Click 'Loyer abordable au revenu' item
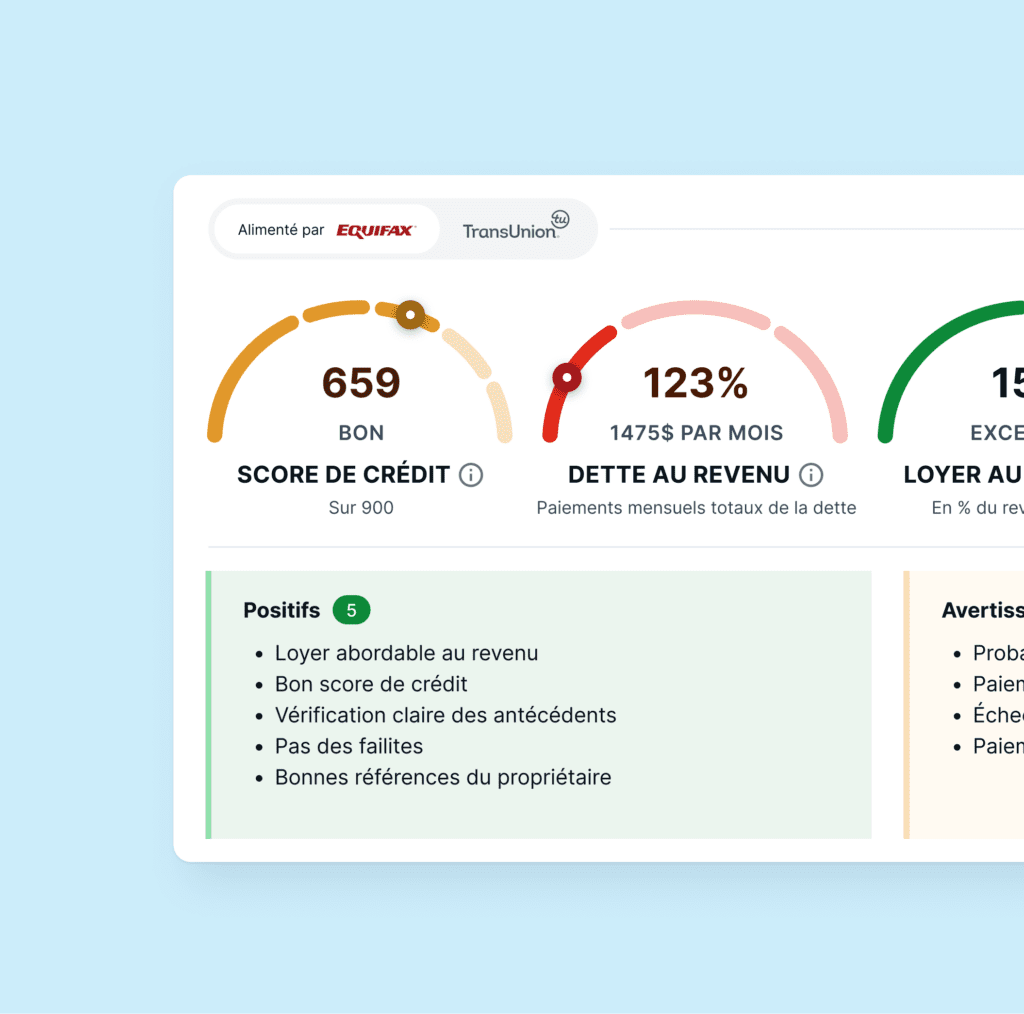 406,653
